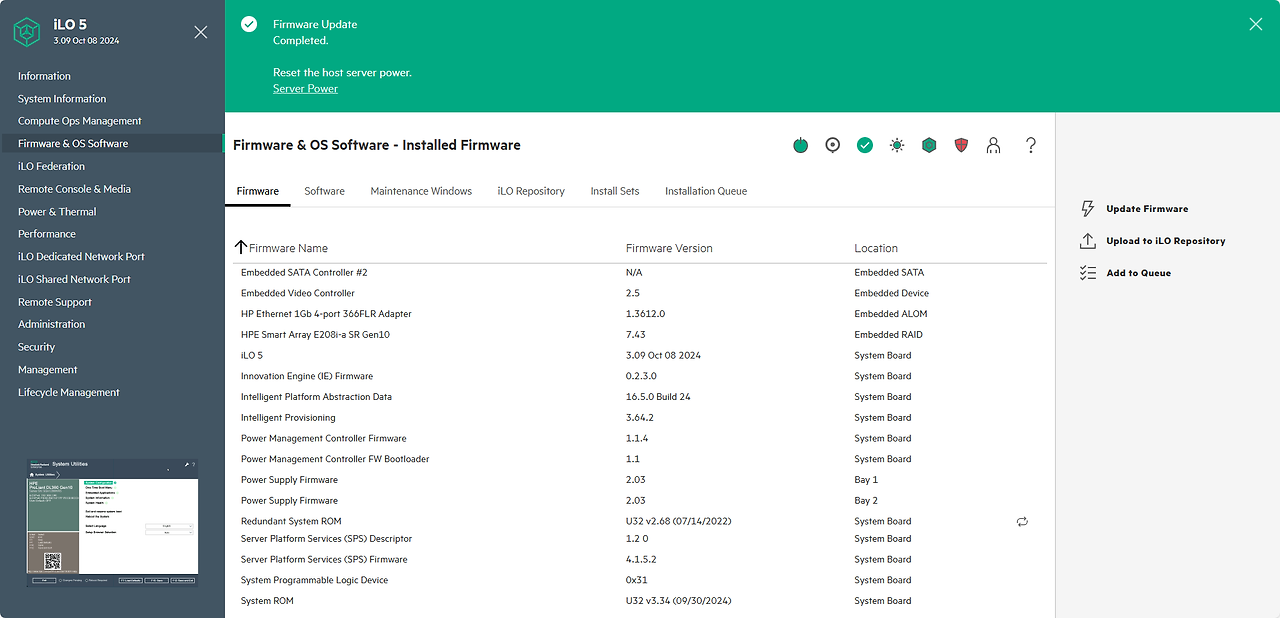The height and width of the screenshot is (618, 1280).
Task: Open the Remote Console thumbnail preview
Action: (x=111, y=520)
